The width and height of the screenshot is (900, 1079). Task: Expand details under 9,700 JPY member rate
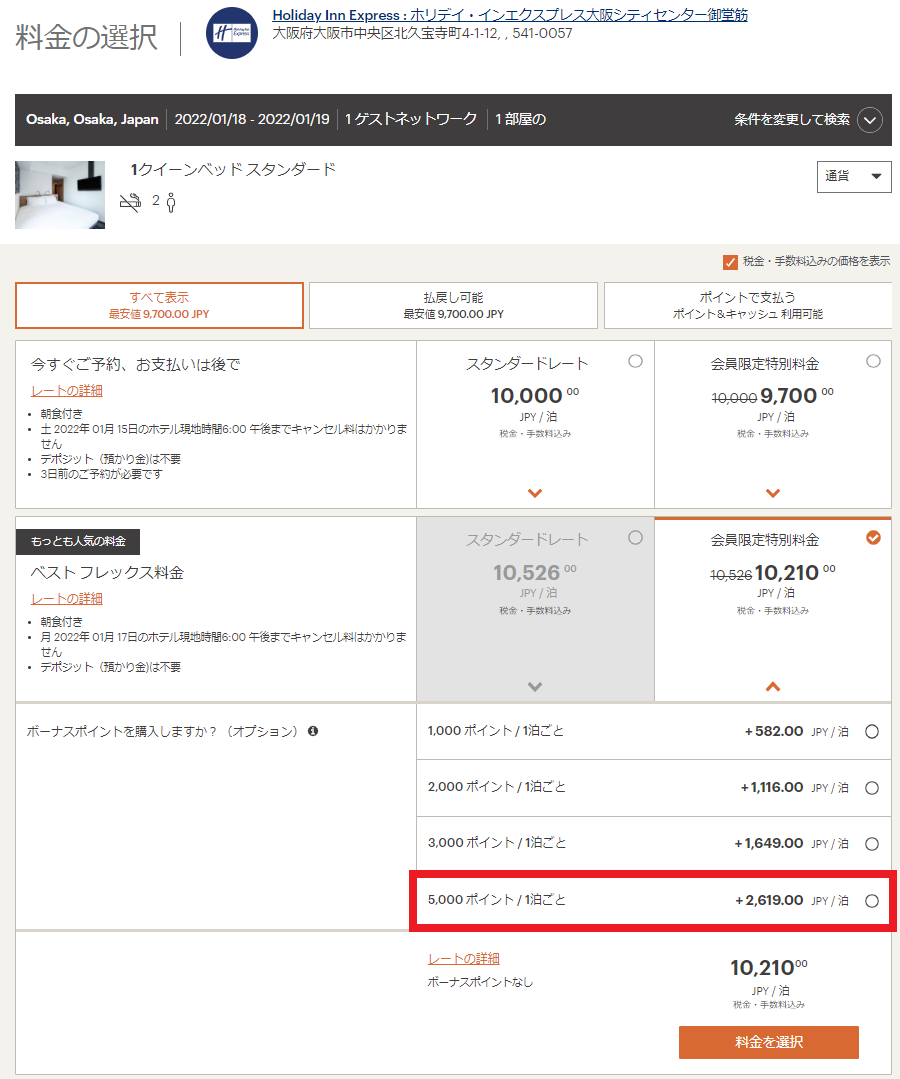pos(773,493)
